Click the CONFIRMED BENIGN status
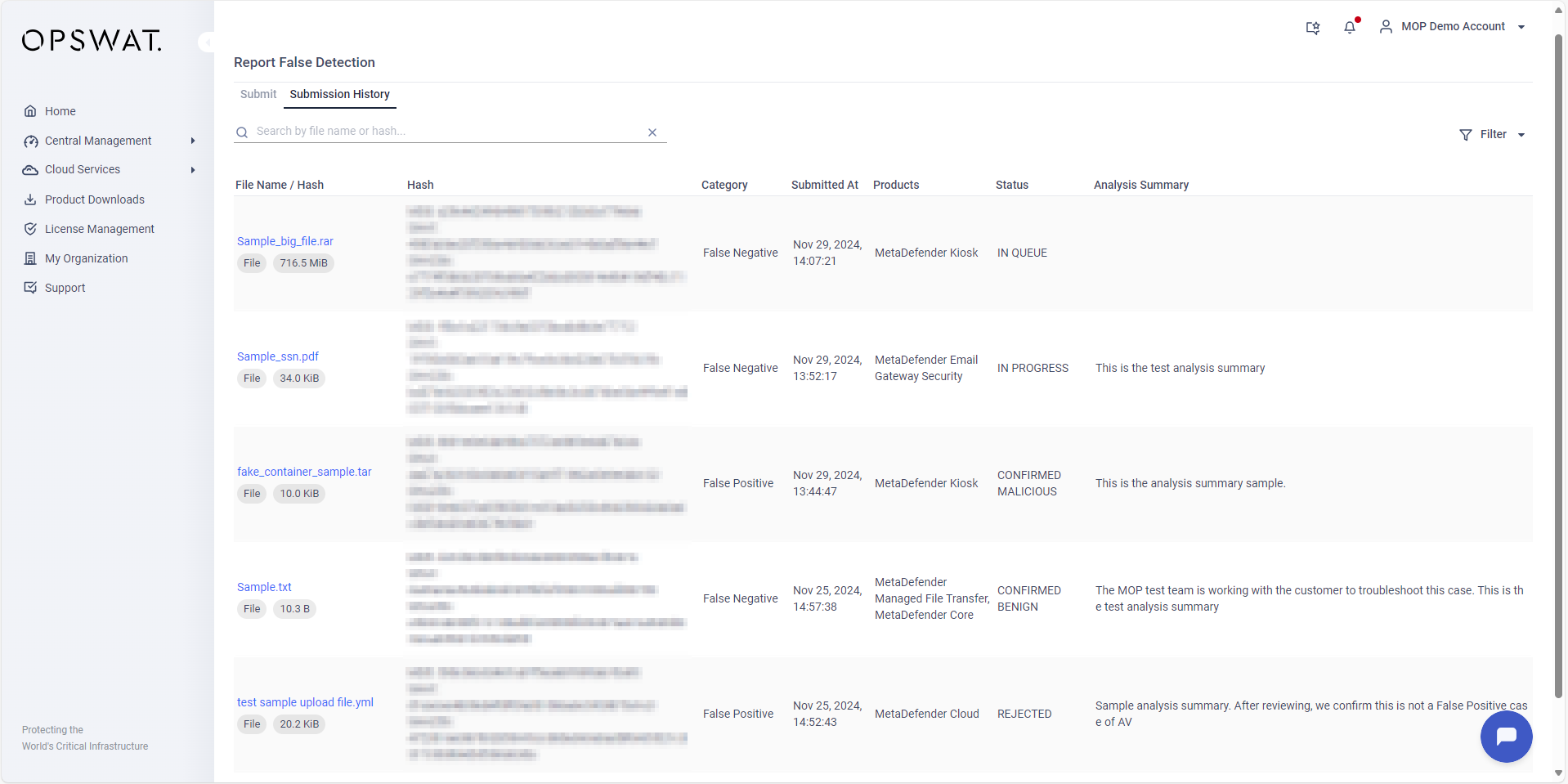Viewport: 1568px width, 784px height. [x=1029, y=599]
